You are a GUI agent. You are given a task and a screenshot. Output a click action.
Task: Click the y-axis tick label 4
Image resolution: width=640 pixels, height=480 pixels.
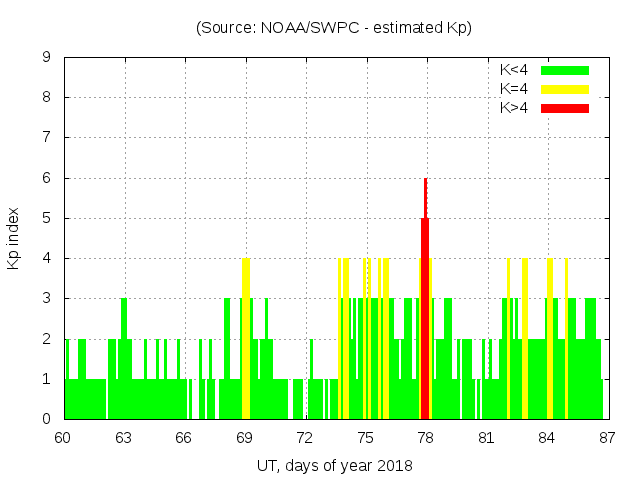point(46,259)
